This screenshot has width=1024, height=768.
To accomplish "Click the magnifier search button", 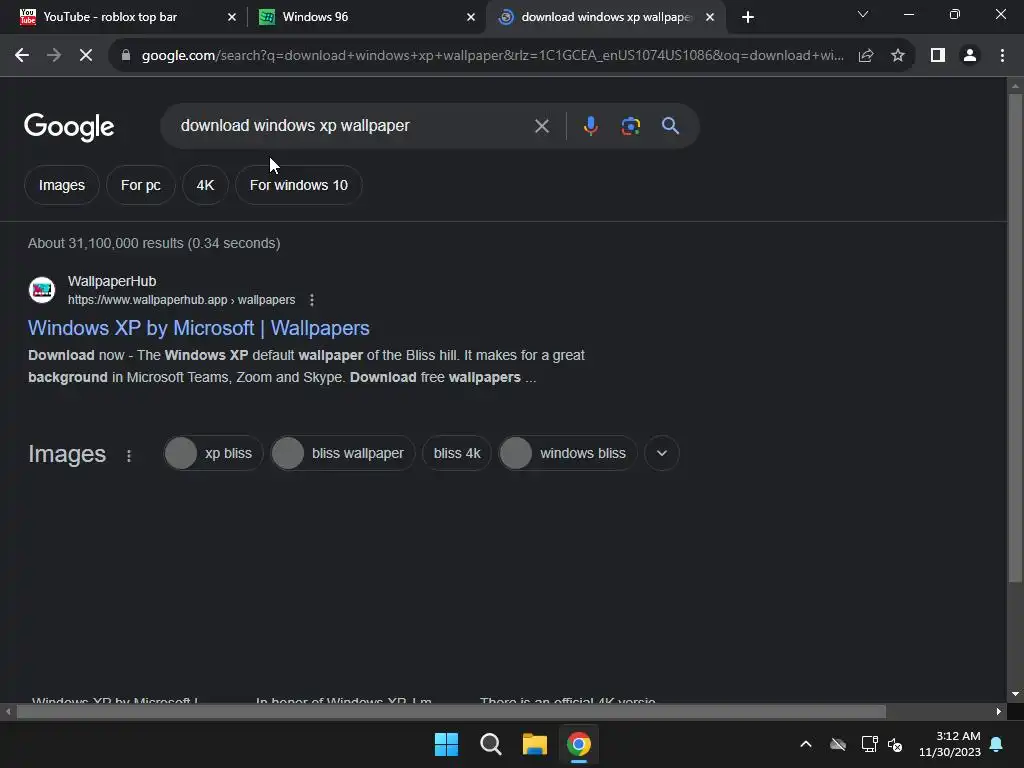I will click(670, 125).
